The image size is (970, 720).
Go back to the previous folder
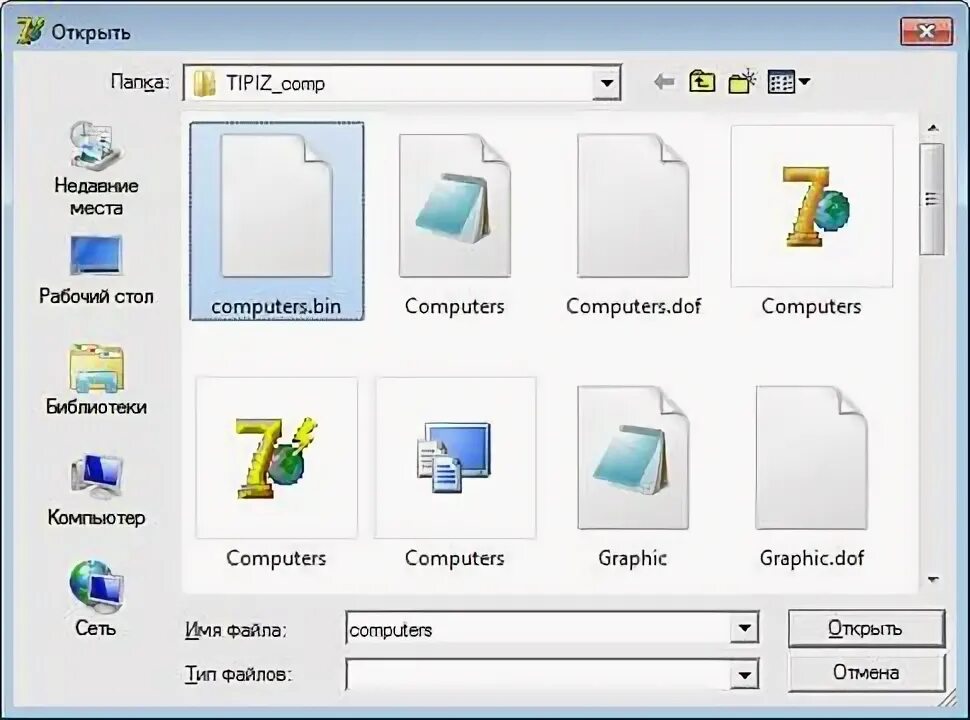[x=664, y=82]
